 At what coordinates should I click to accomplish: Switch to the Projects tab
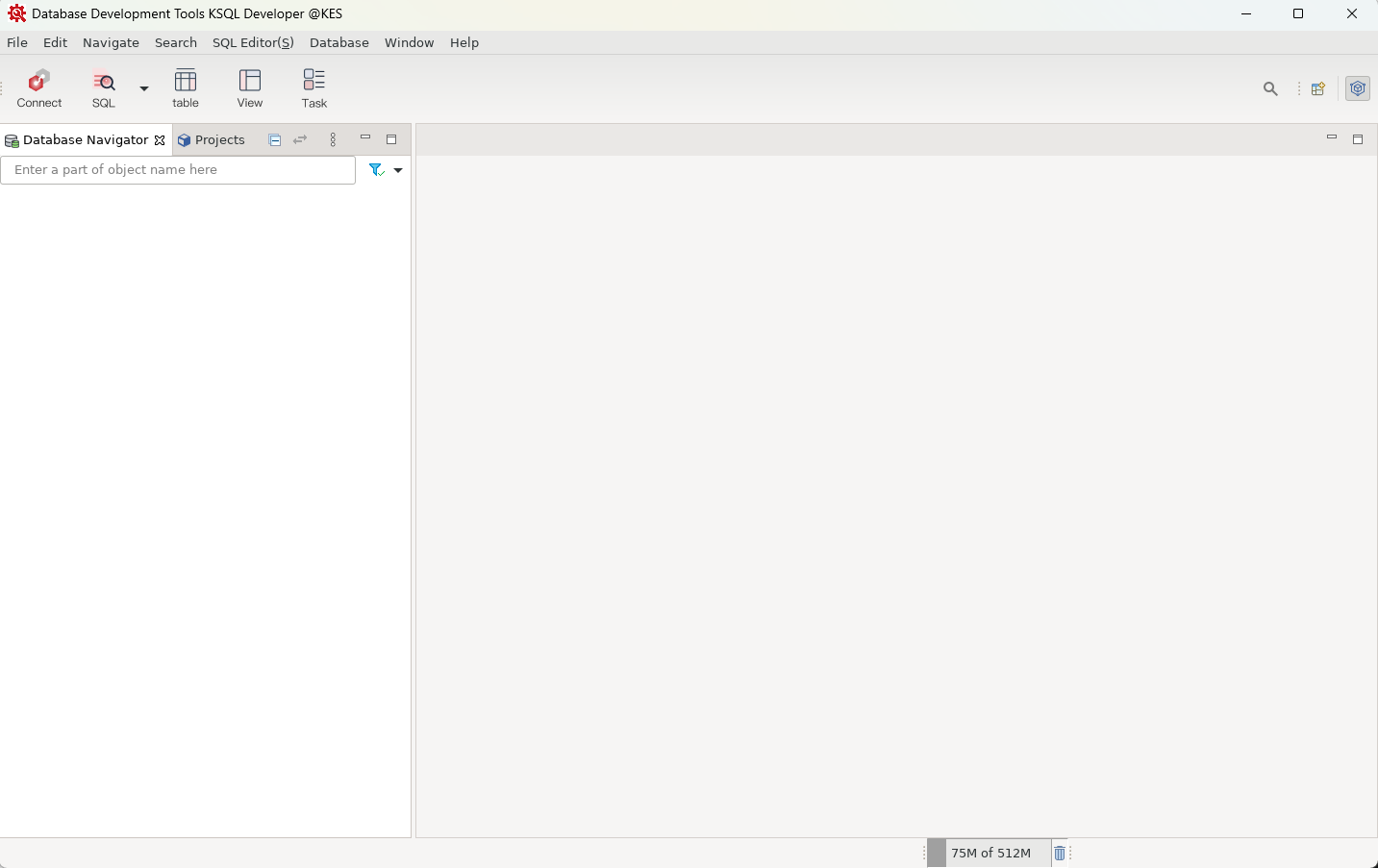click(212, 140)
